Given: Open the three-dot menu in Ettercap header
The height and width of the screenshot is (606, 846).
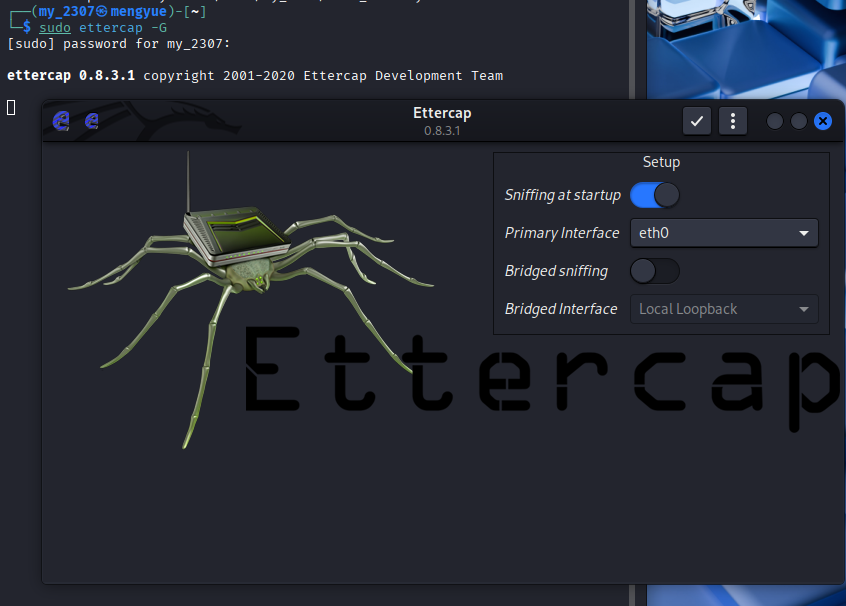Looking at the screenshot, I should pyautogui.click(x=733, y=121).
